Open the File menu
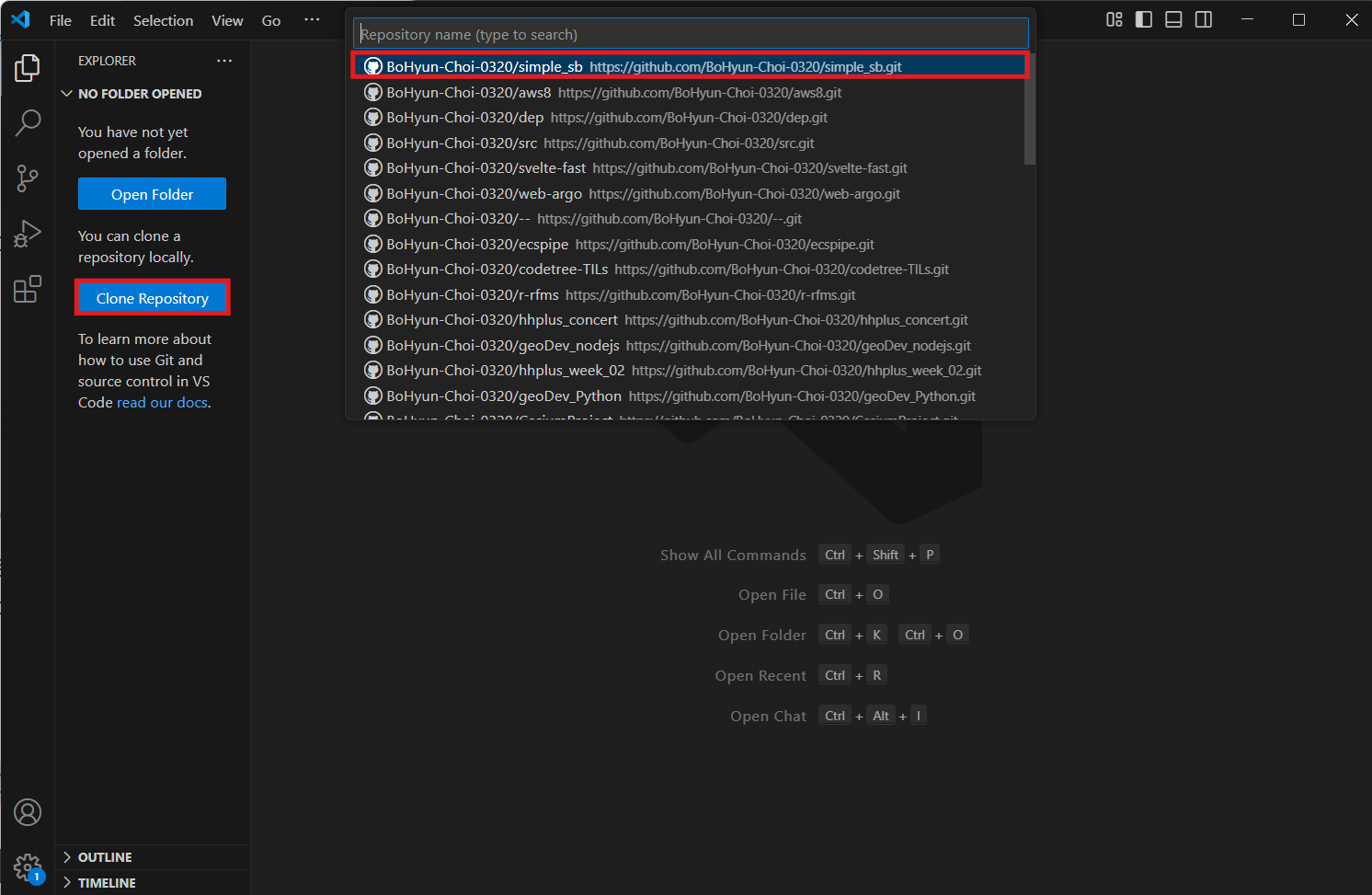1372x895 pixels. coord(61,20)
